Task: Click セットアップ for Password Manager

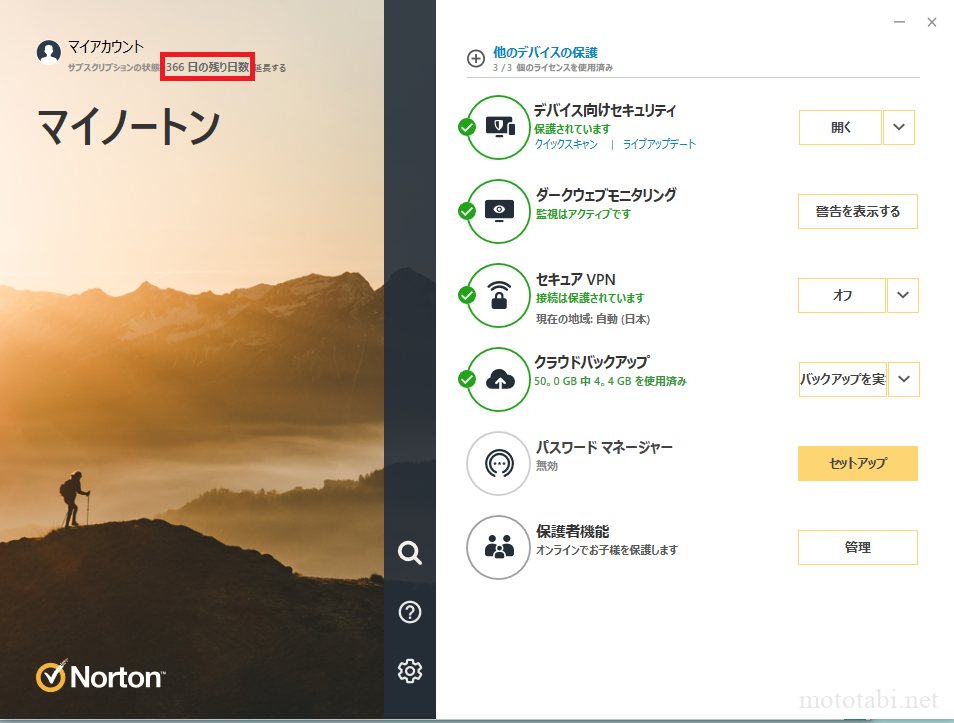Action: pos(858,463)
